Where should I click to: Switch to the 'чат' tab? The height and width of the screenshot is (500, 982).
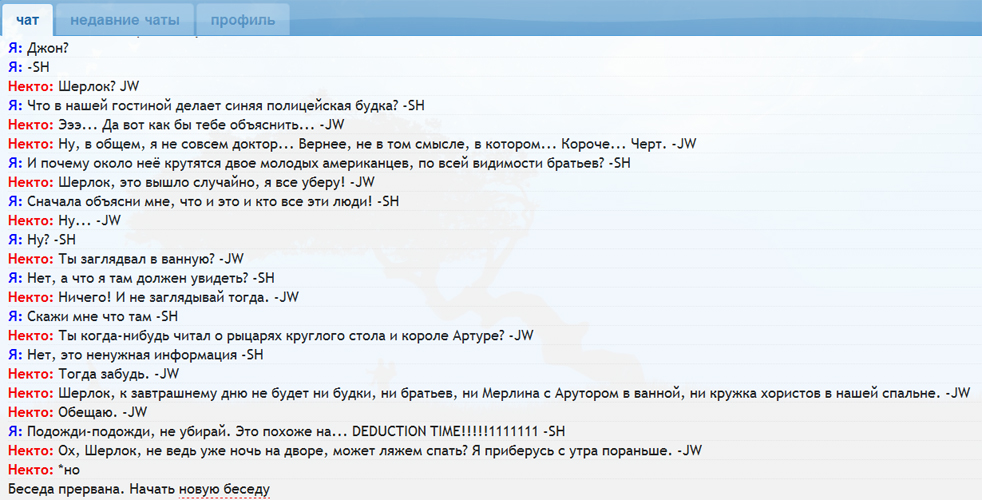(27, 19)
